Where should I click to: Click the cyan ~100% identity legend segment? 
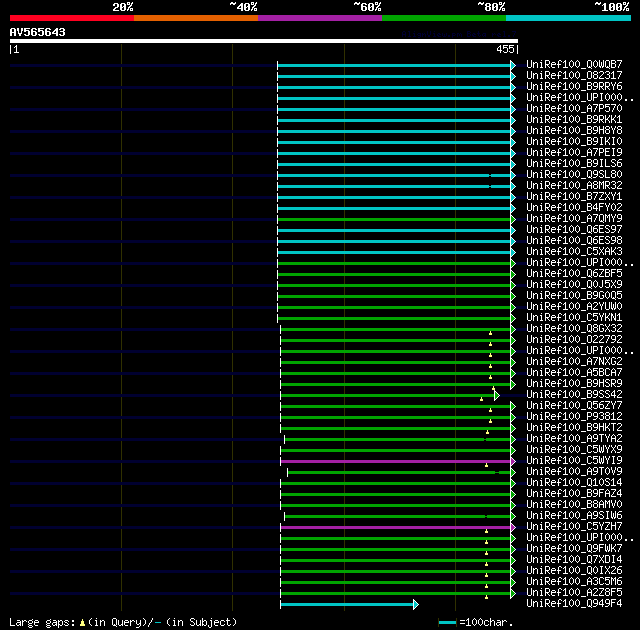click(569, 18)
